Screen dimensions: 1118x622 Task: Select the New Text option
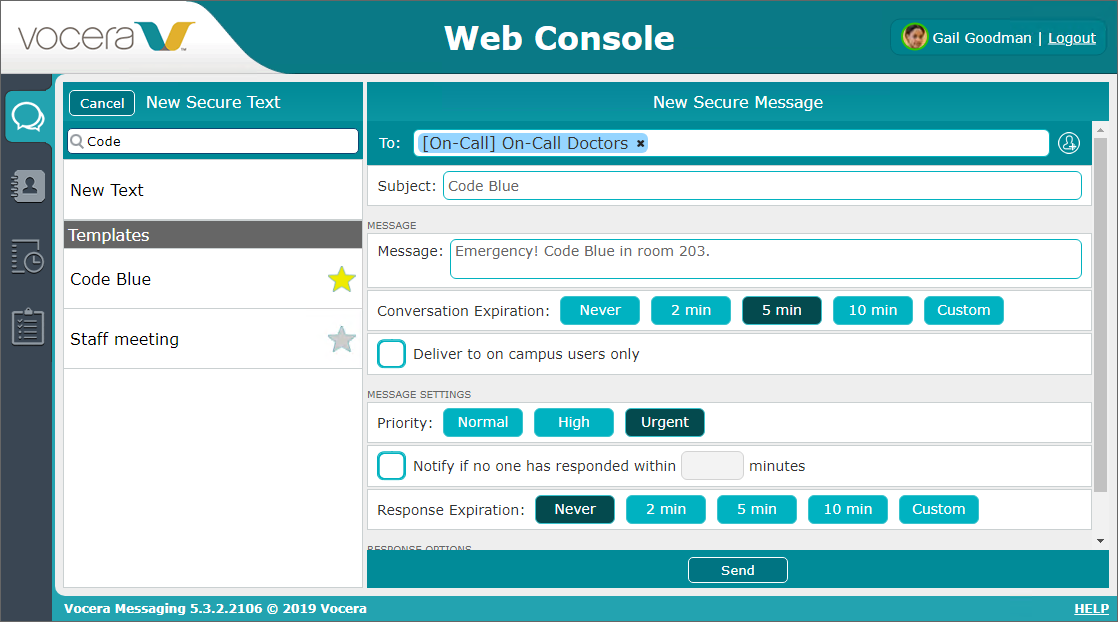click(x=213, y=190)
